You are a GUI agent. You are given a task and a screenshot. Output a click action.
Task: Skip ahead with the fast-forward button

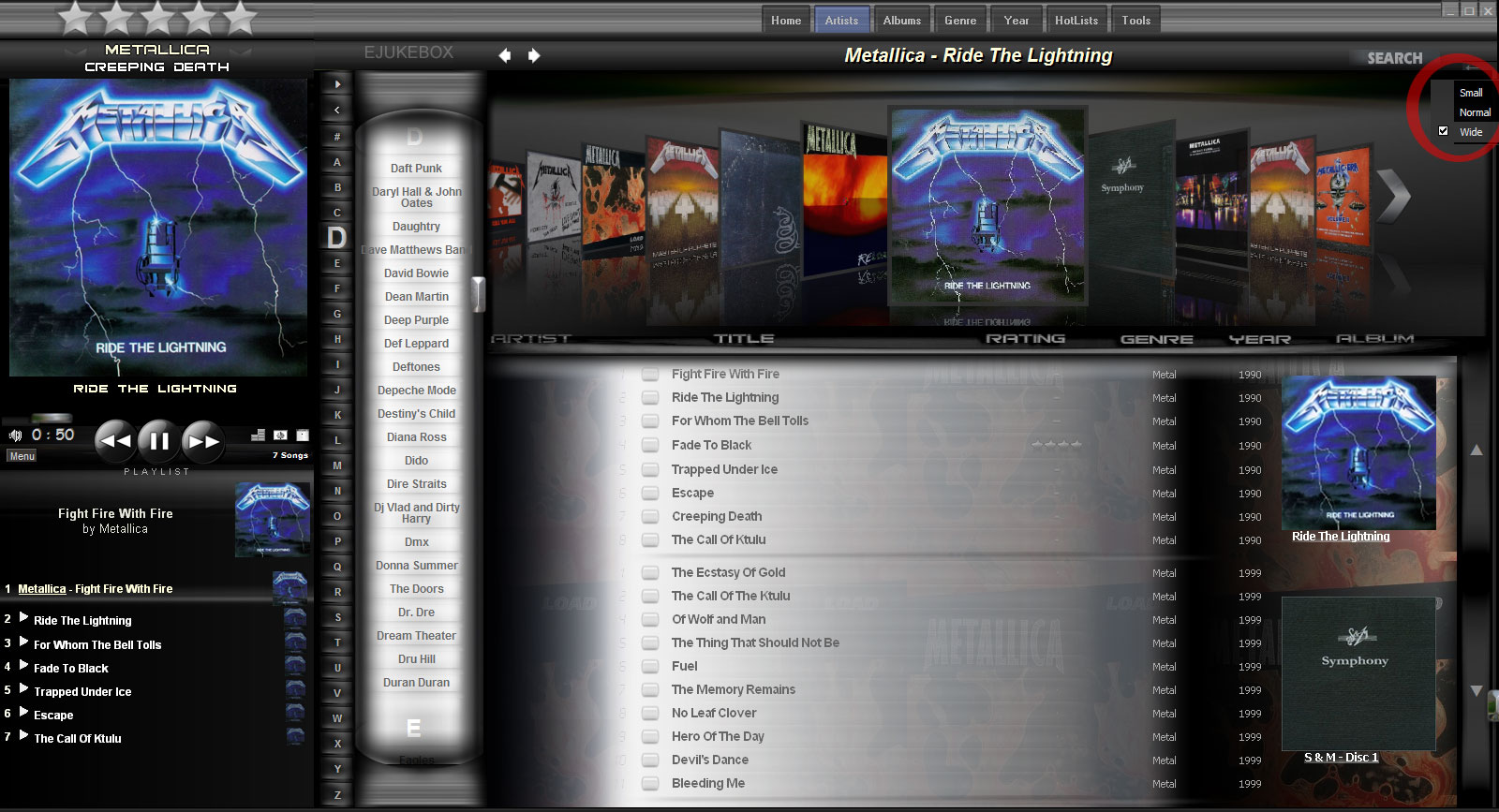[x=203, y=440]
